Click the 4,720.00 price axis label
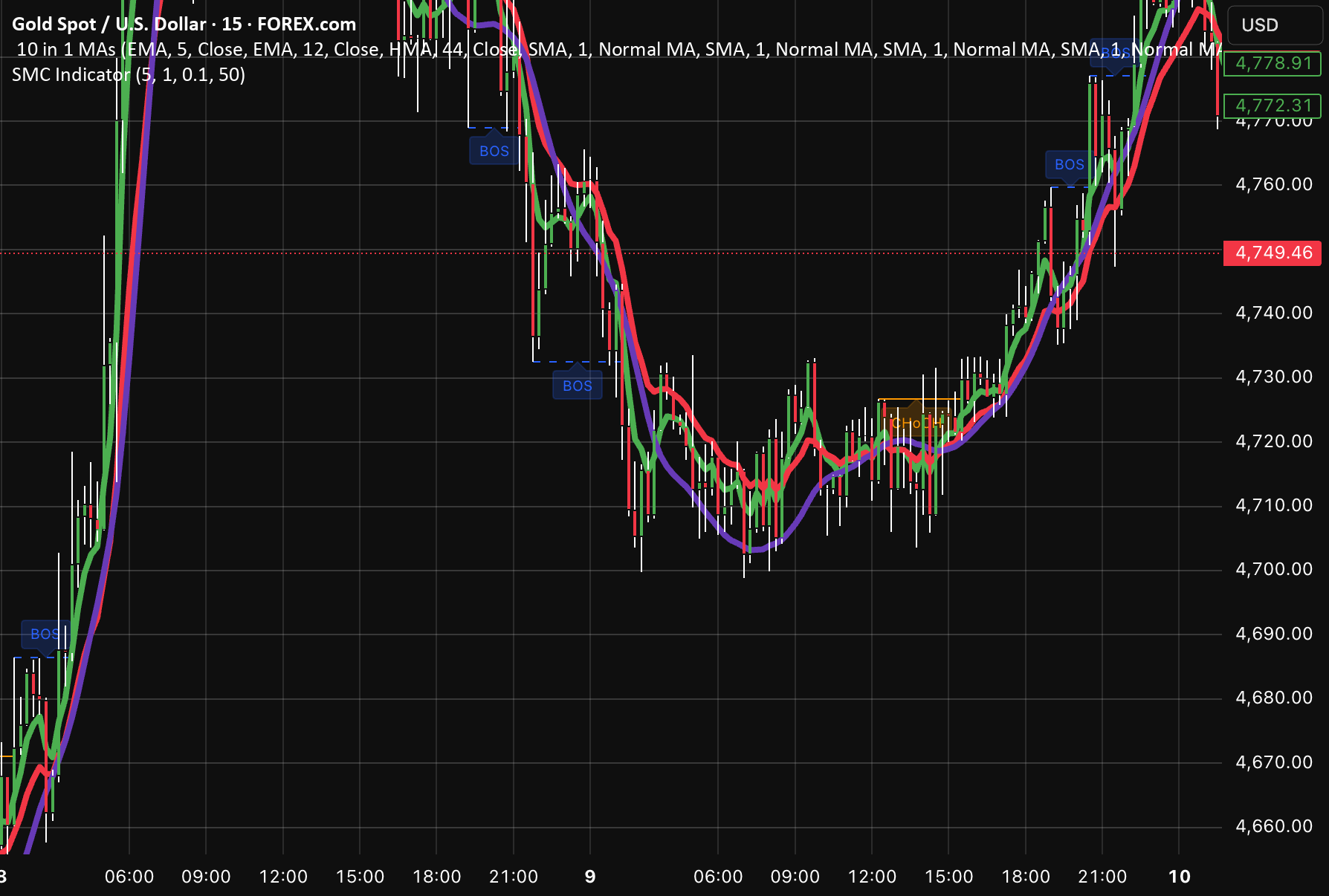 [x=1274, y=441]
